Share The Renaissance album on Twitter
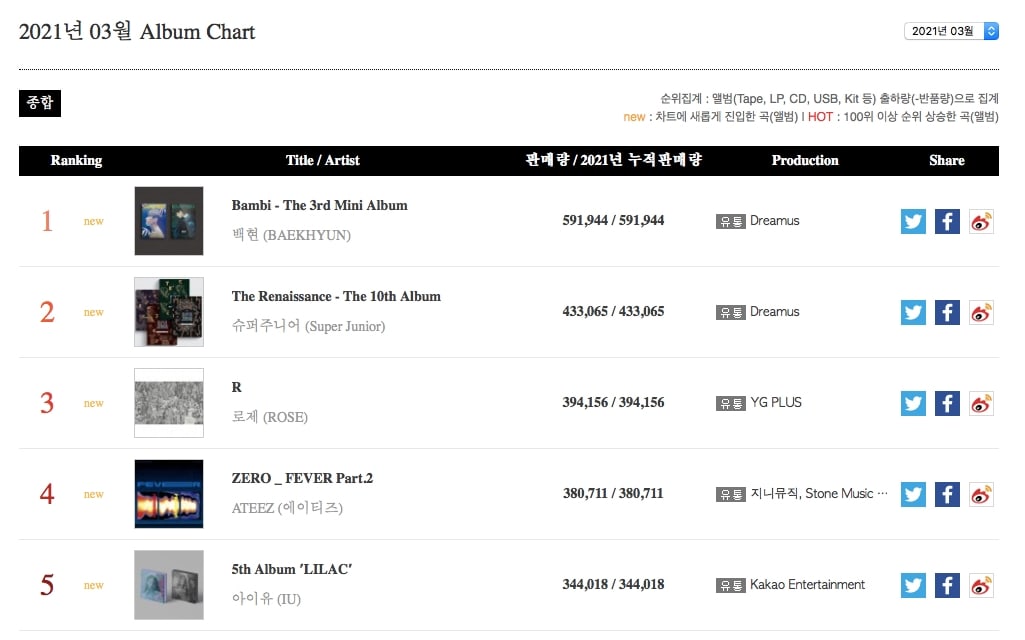Image resolution: width=1025 pixels, height=640 pixels. pyautogui.click(x=913, y=312)
